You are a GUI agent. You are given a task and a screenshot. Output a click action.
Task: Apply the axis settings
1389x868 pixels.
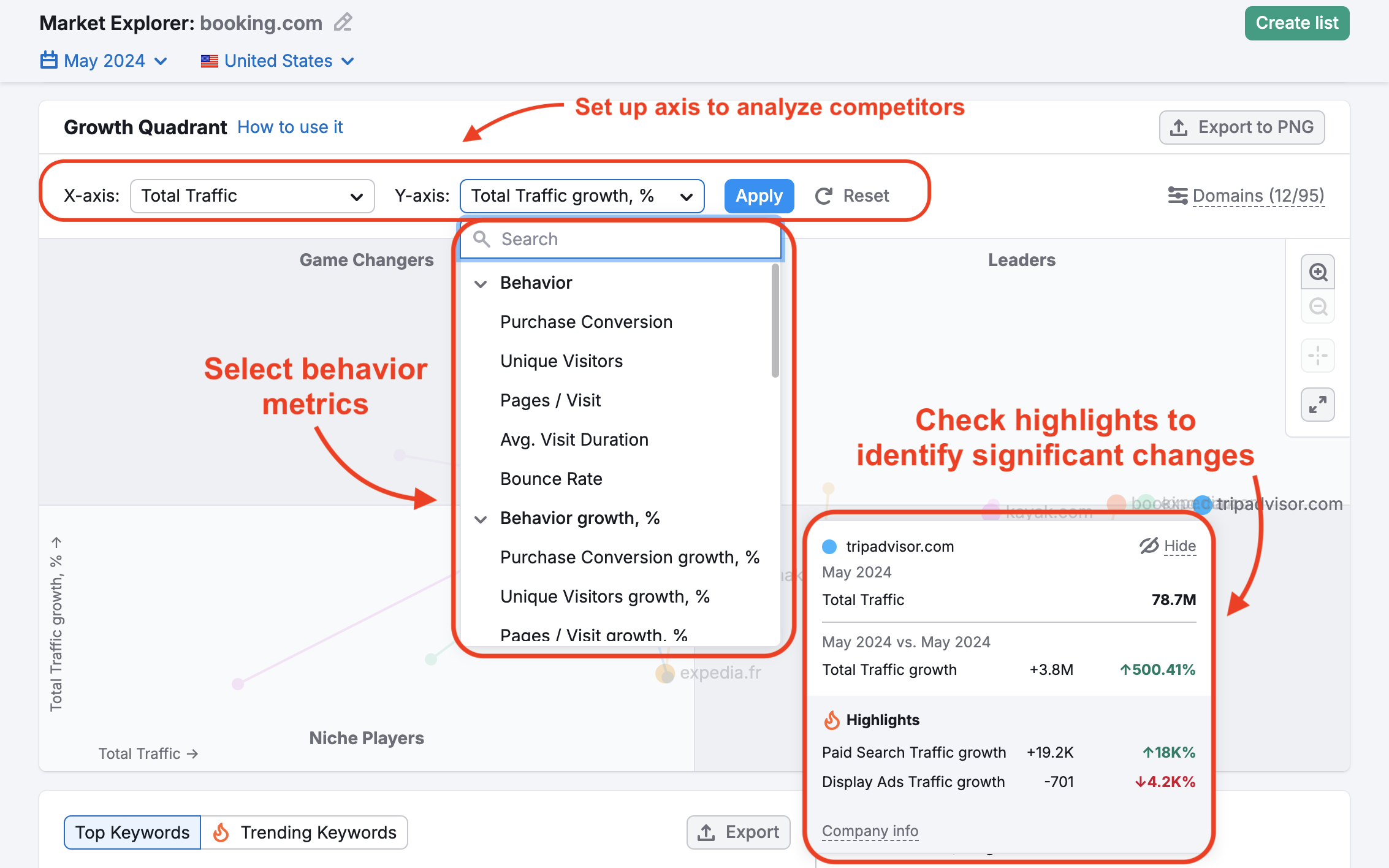[x=759, y=196]
